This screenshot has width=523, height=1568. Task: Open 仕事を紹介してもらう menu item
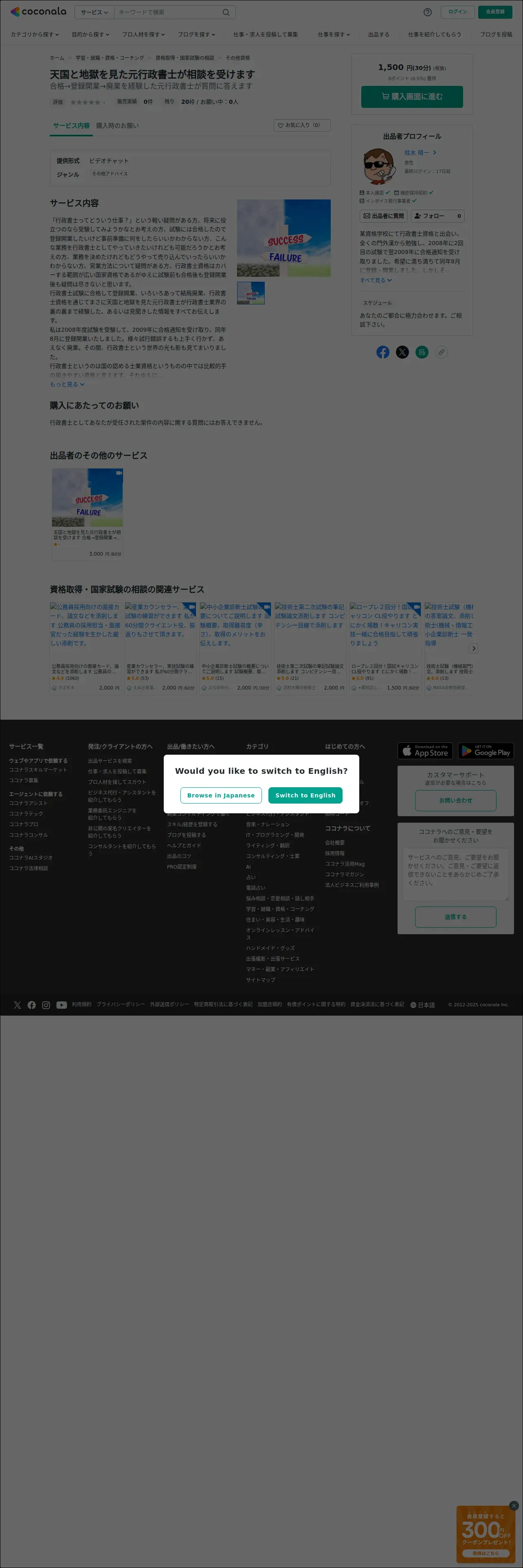[x=434, y=35]
